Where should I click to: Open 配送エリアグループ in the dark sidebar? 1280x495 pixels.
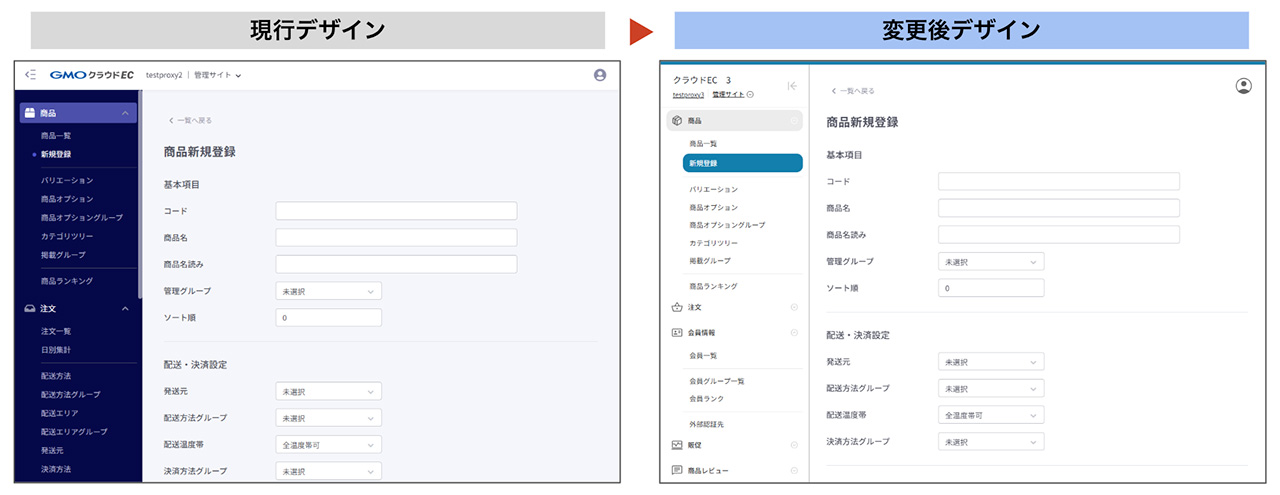(x=74, y=431)
